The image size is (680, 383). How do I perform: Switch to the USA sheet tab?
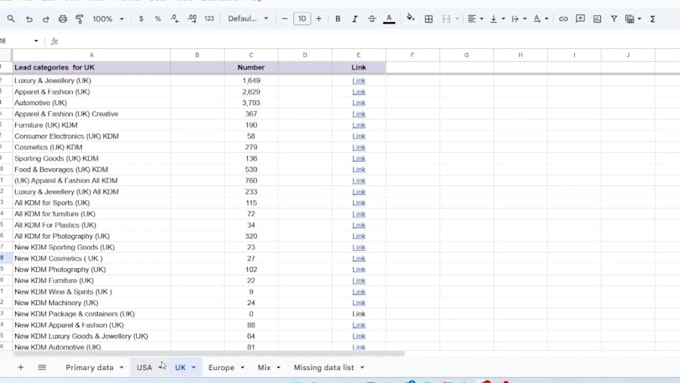click(144, 367)
